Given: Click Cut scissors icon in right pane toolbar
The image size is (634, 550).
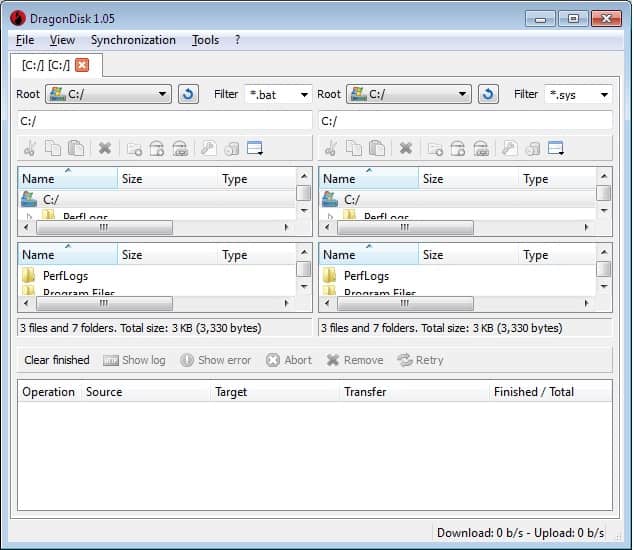Looking at the screenshot, I should (331, 148).
